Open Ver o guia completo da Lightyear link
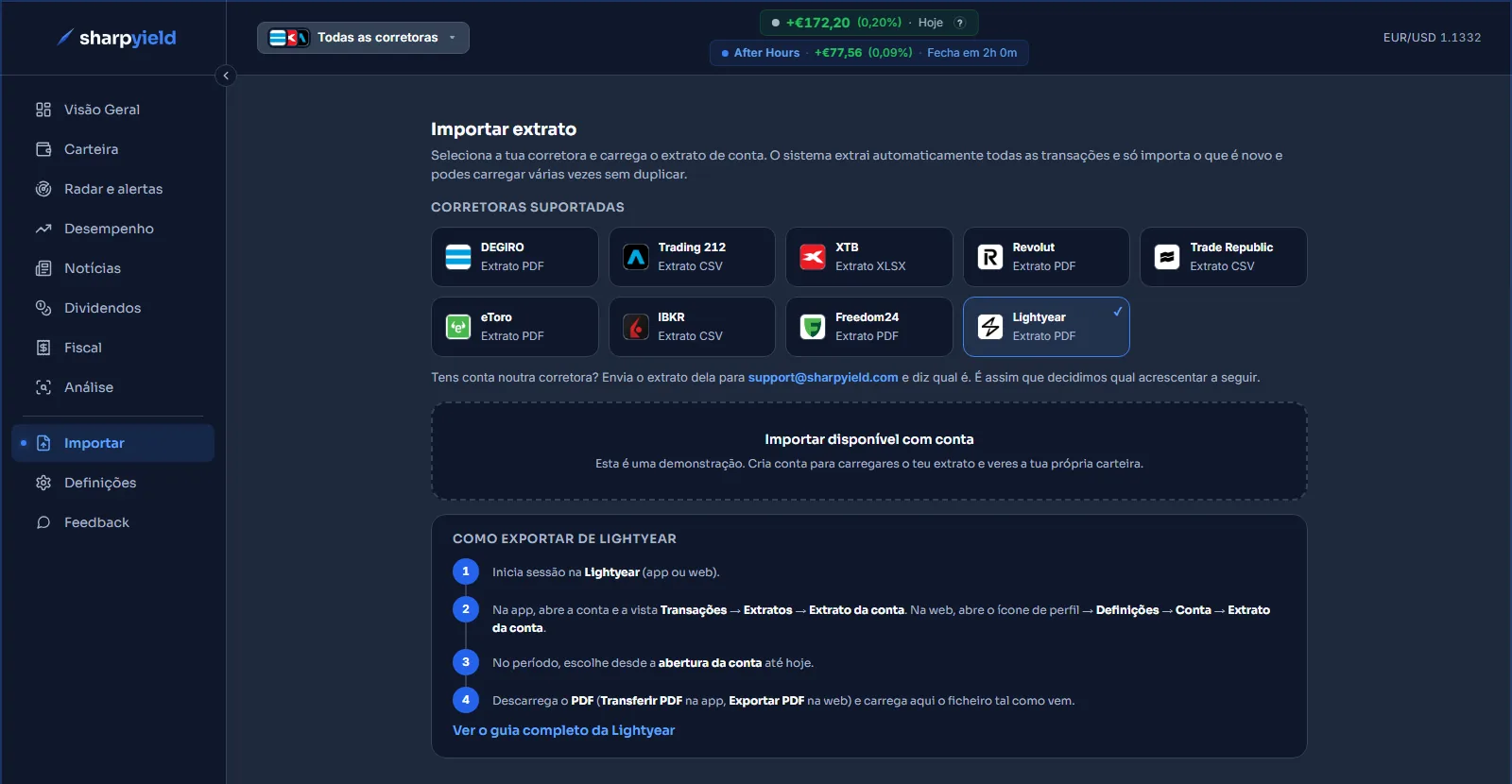This screenshot has width=1512, height=784. [x=563, y=730]
